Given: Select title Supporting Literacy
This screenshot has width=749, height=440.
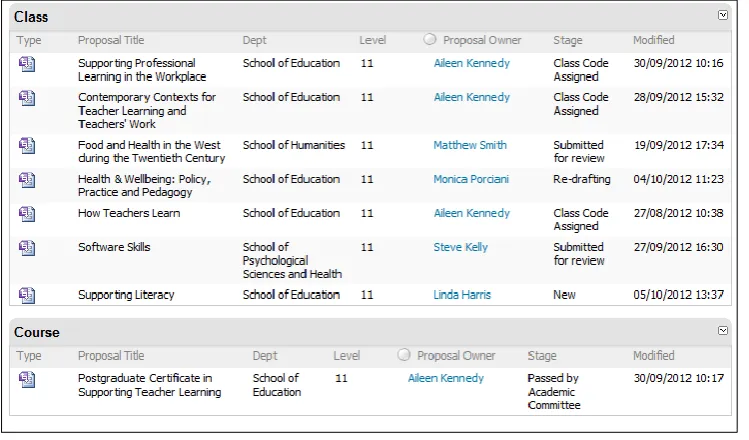Looking at the screenshot, I should (126, 295).
